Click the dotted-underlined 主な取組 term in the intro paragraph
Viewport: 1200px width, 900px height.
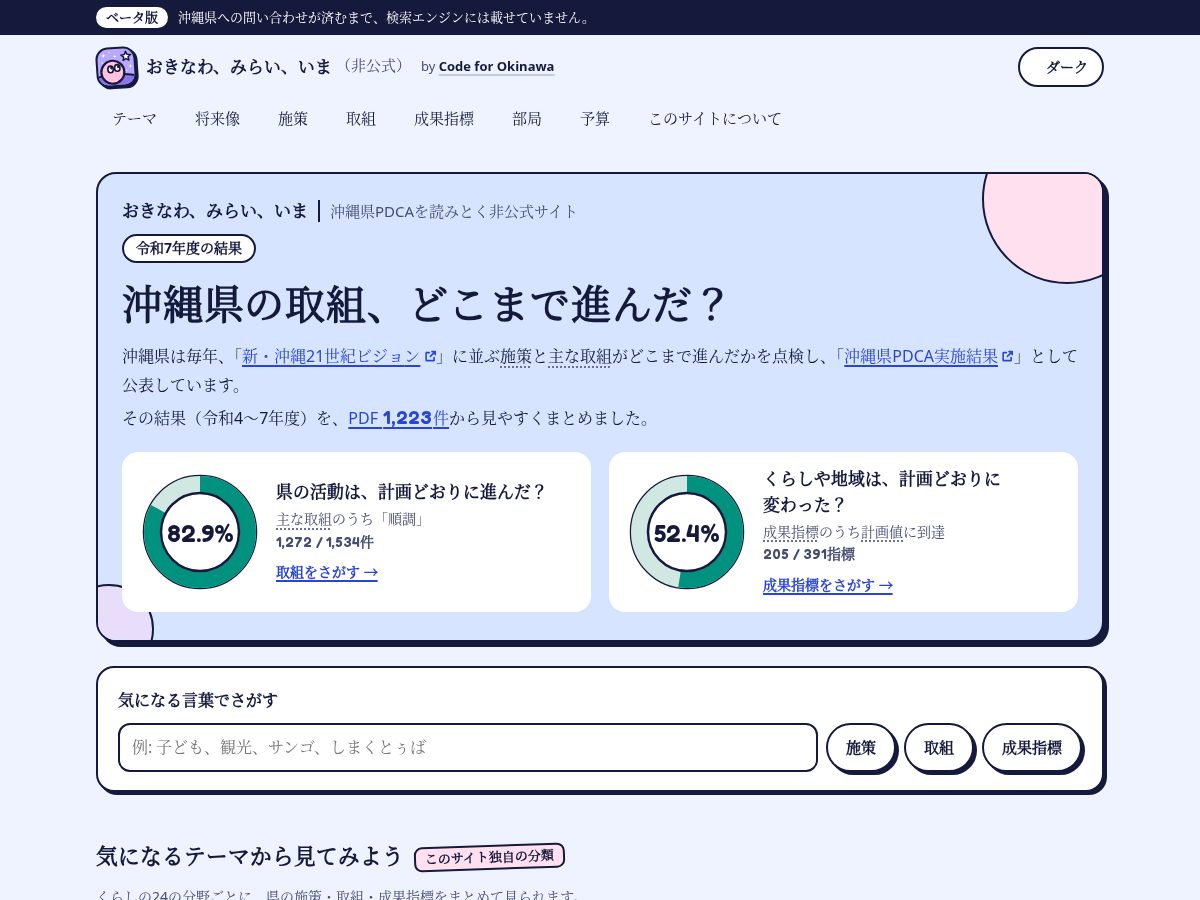[x=579, y=356]
